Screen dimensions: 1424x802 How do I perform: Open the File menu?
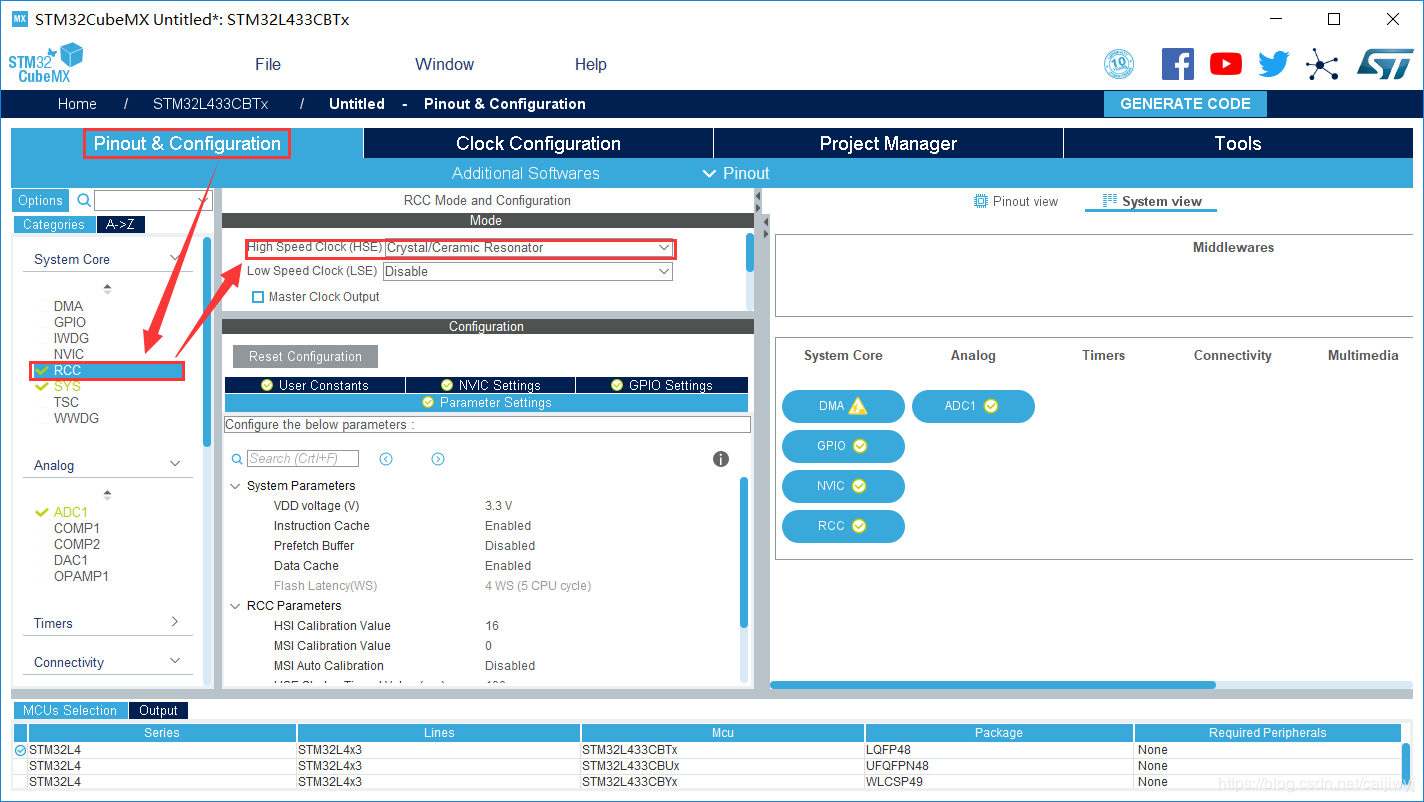click(268, 64)
